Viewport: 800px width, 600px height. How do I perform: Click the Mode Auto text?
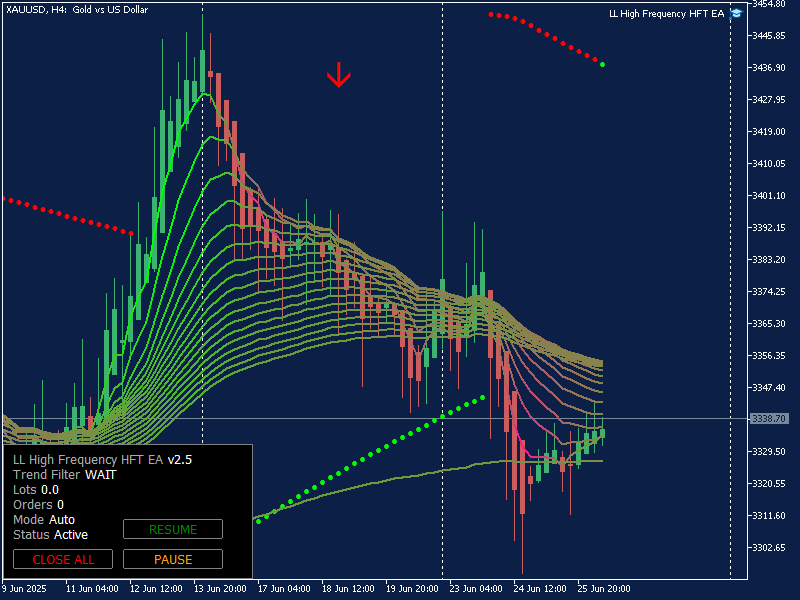[44, 519]
